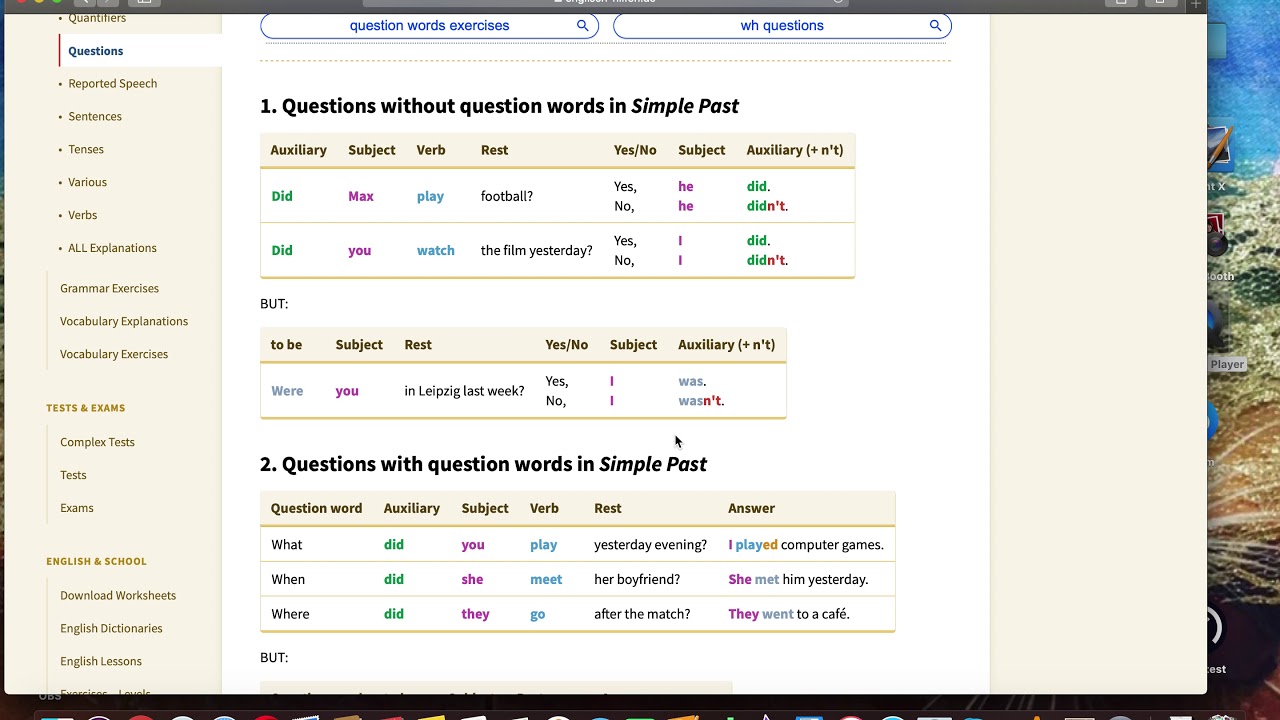Open Vocabulary Exercises link
The image size is (1280, 720).
pyautogui.click(x=114, y=354)
